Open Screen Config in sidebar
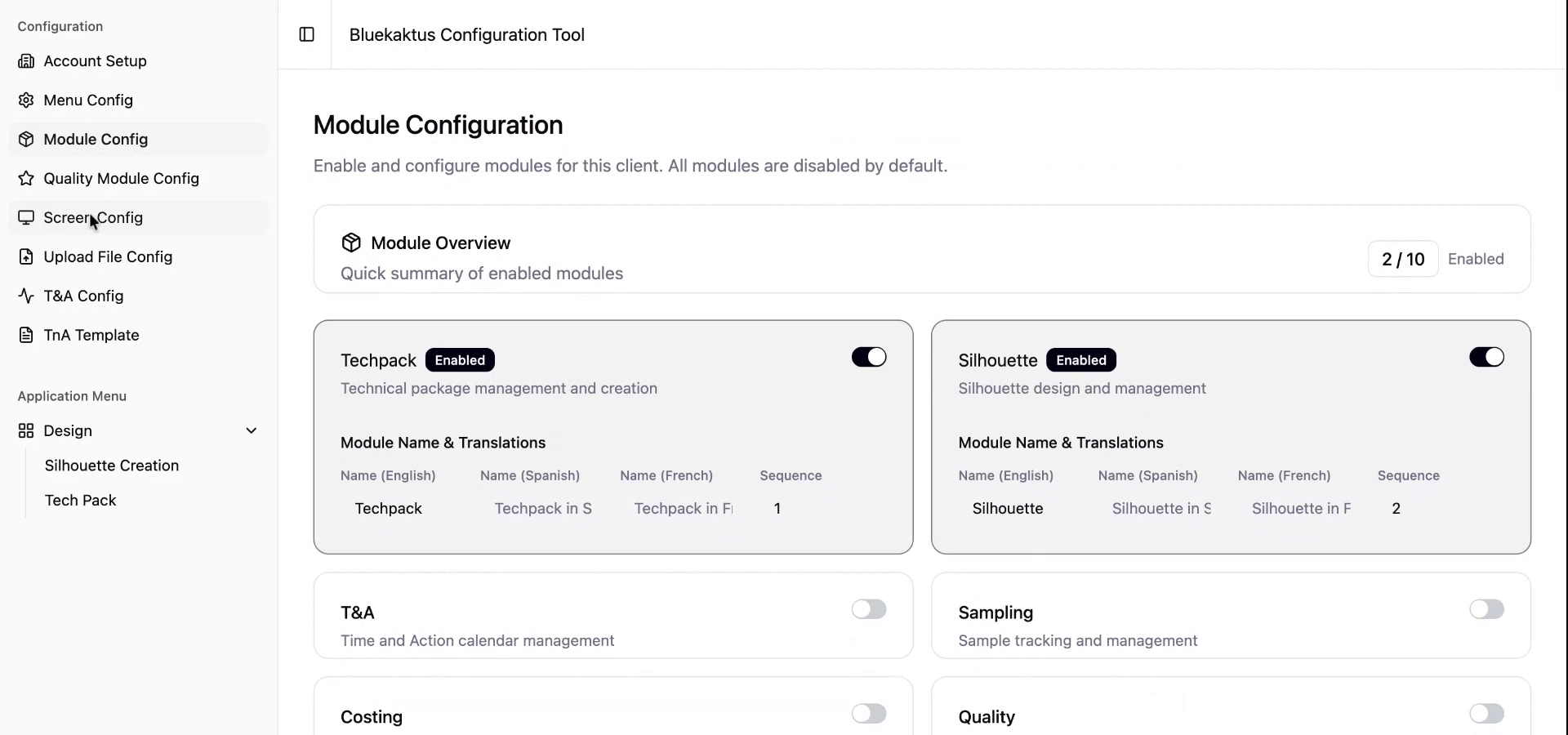Image resolution: width=1568 pixels, height=735 pixels. [x=93, y=218]
